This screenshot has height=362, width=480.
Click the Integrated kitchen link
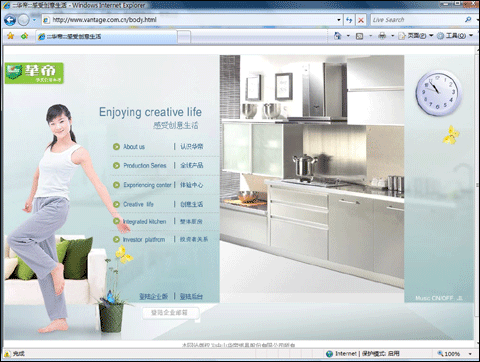tap(144, 221)
